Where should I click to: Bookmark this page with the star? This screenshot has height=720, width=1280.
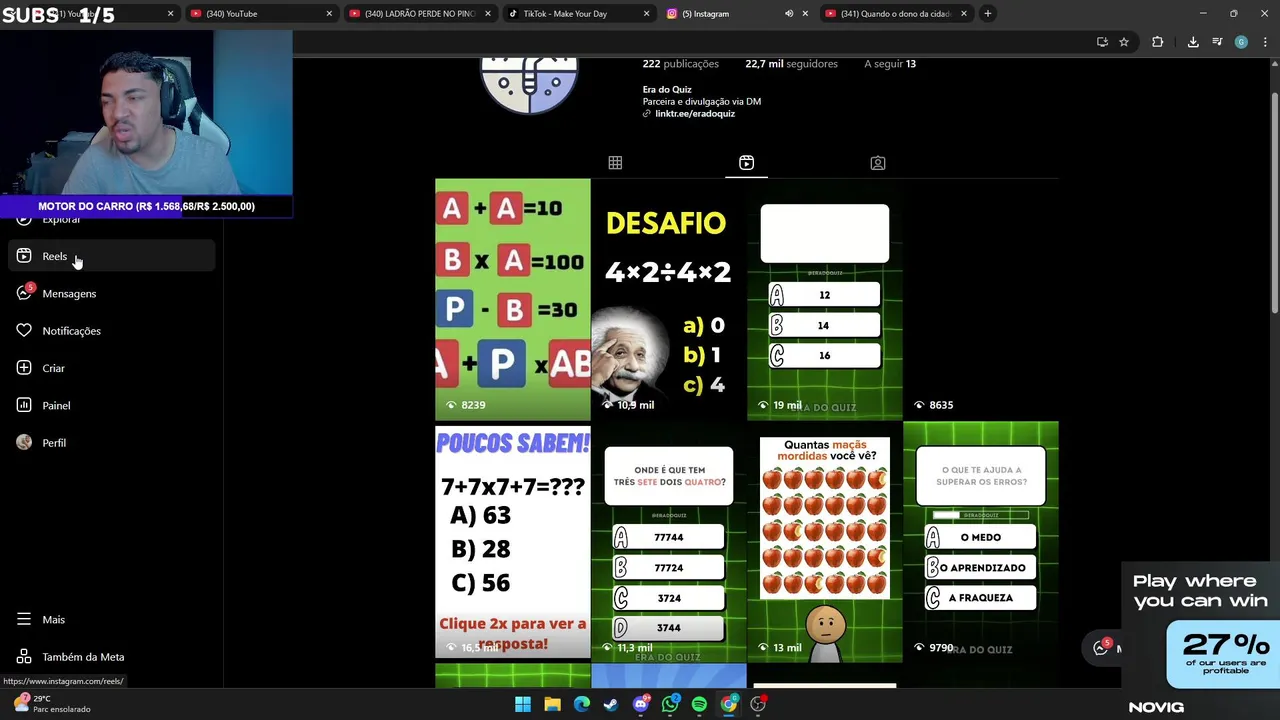[x=1124, y=42]
